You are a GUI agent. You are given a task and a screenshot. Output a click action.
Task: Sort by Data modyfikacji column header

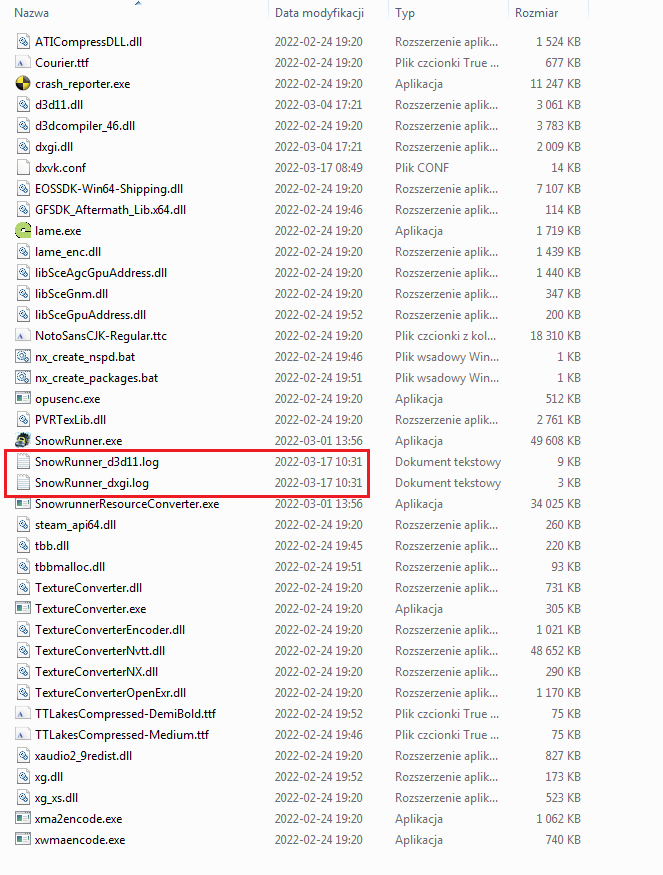[x=319, y=12]
